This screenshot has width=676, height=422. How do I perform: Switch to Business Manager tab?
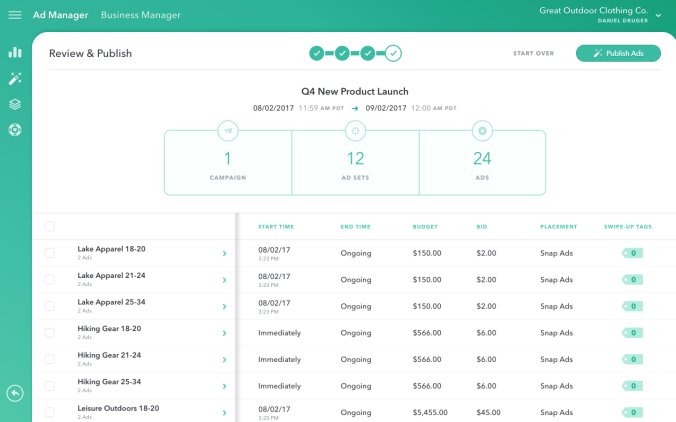pos(141,15)
